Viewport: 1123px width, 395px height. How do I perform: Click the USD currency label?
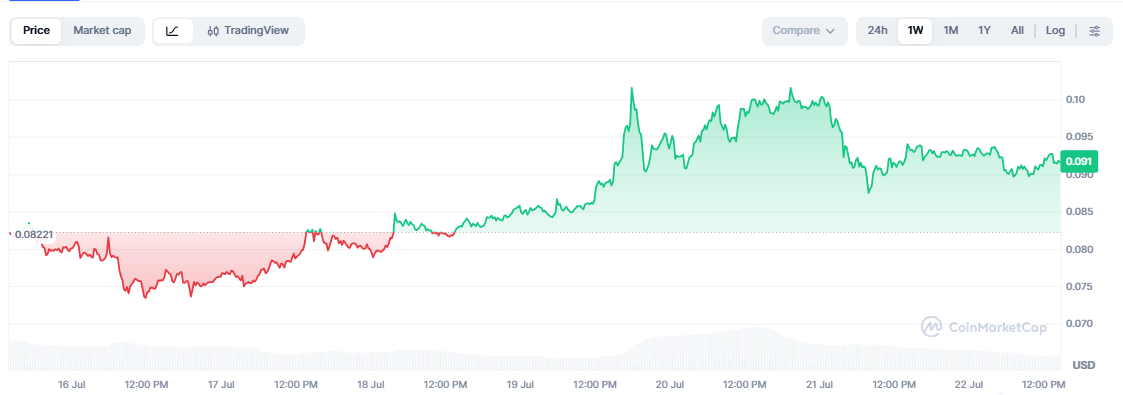(1084, 365)
